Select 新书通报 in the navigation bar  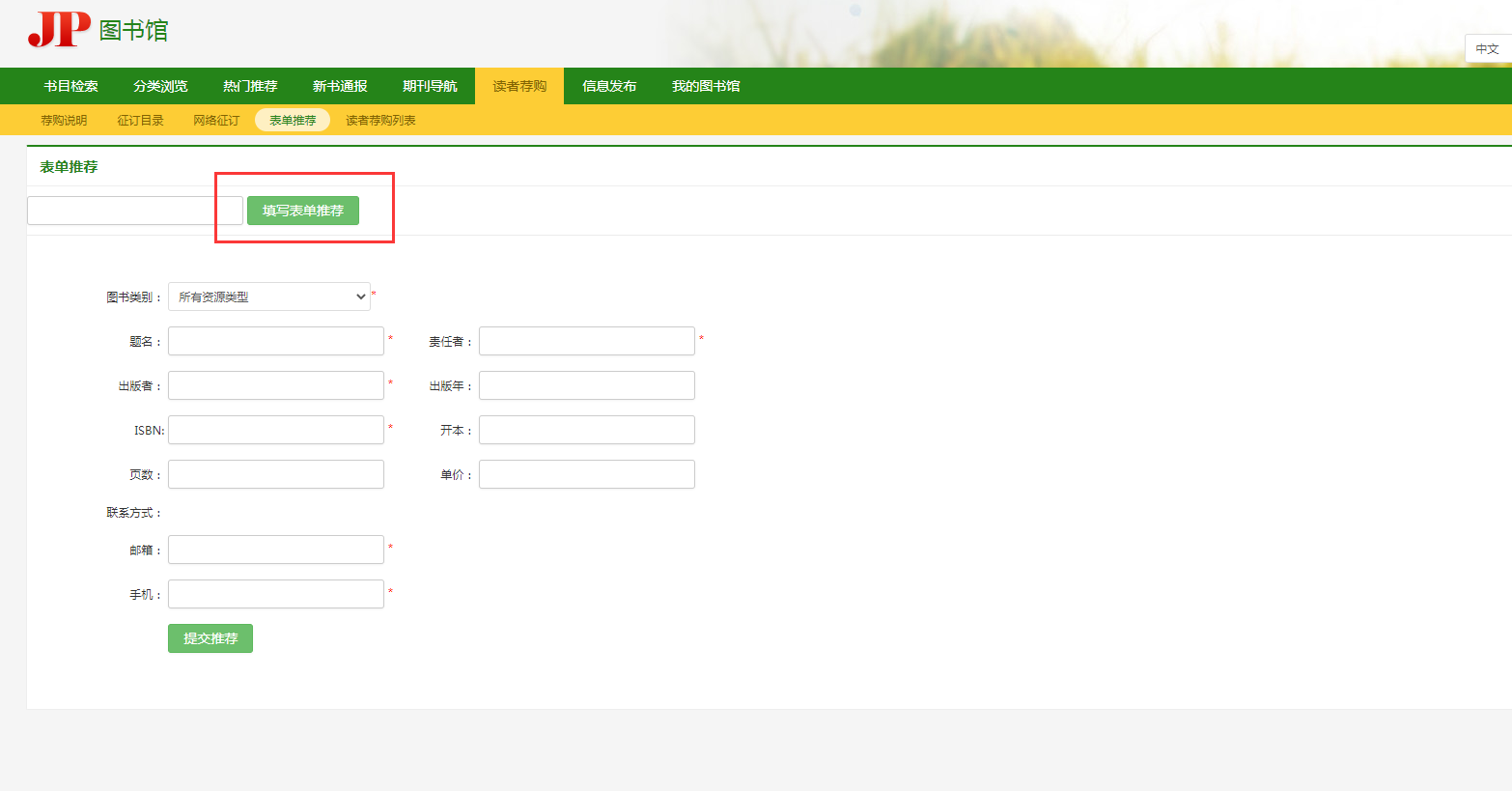coord(340,86)
